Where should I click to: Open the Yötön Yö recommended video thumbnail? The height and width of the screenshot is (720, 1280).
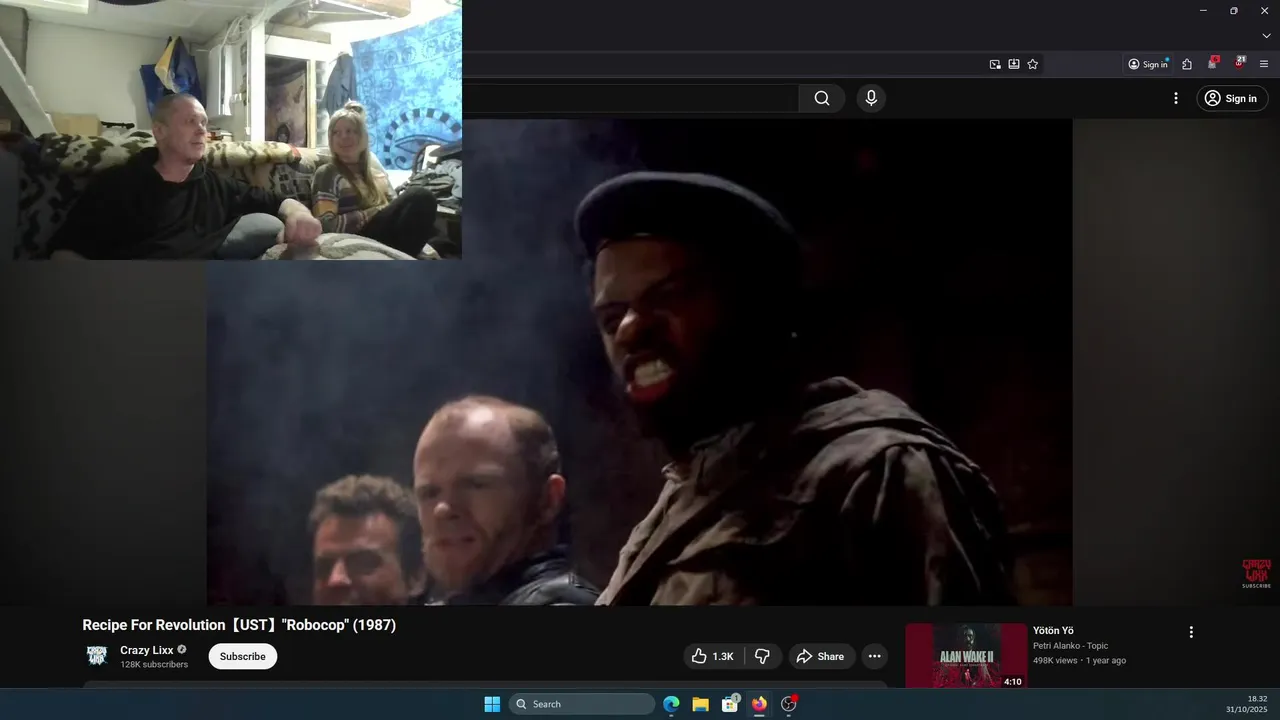[x=966, y=656]
